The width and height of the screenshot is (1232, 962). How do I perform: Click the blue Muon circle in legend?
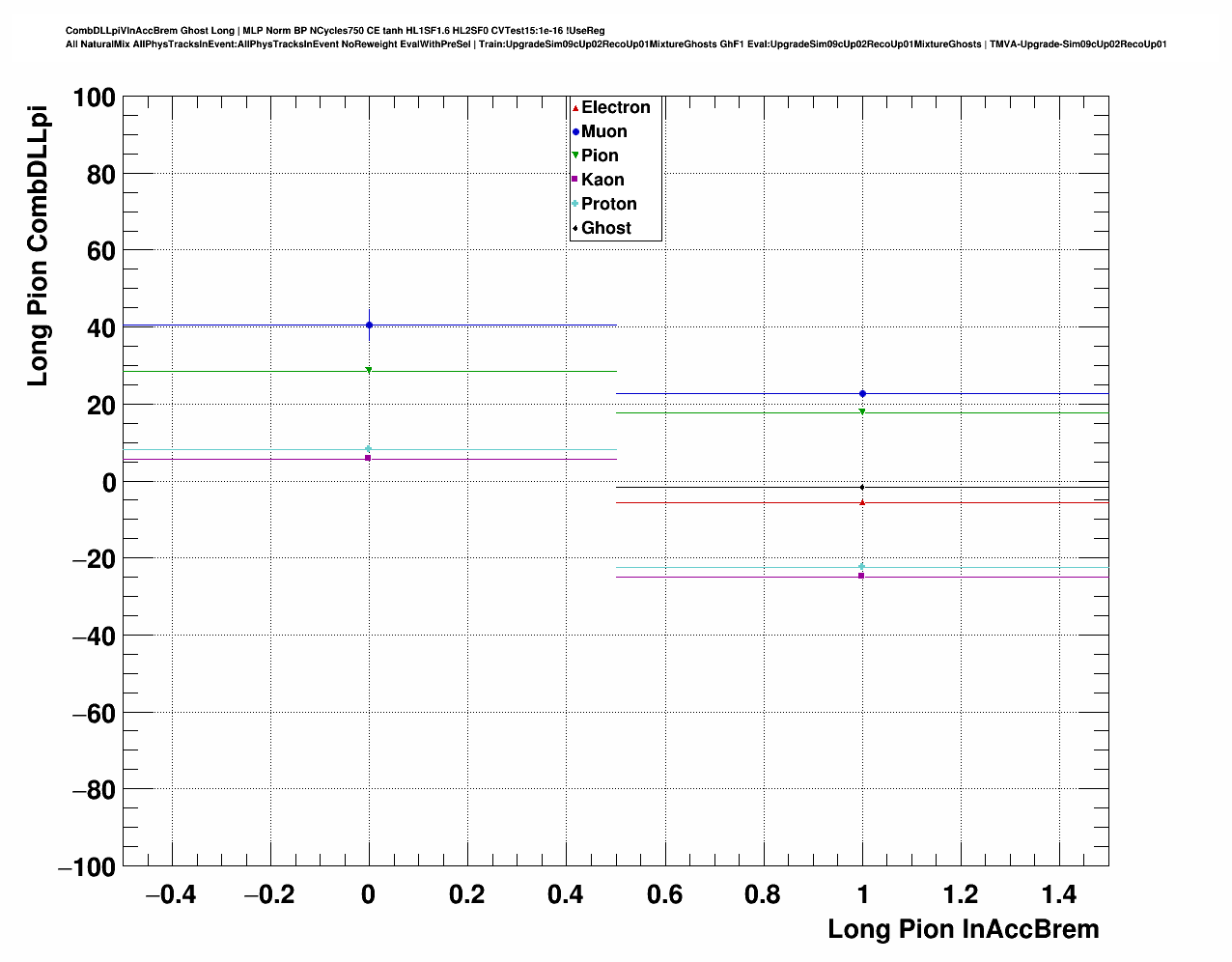click(x=575, y=132)
